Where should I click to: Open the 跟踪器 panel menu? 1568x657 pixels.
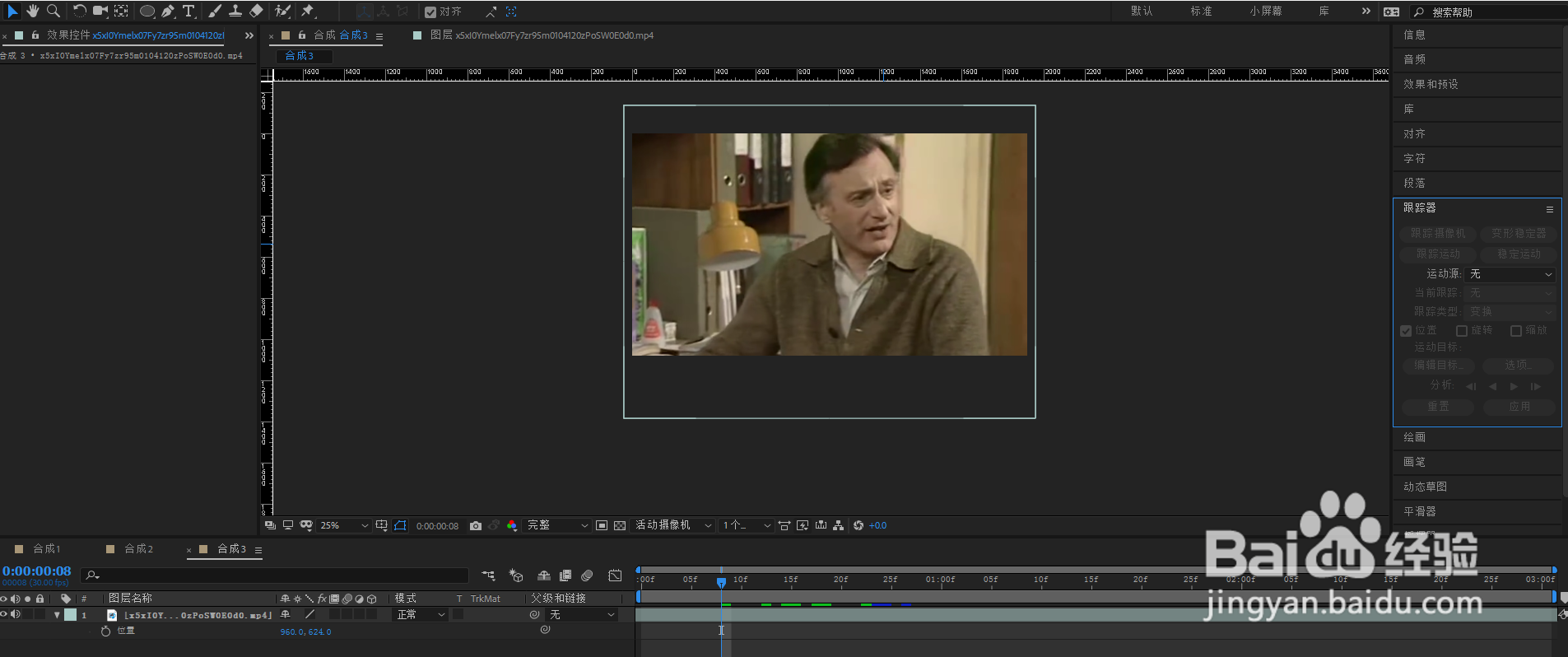[1549, 209]
